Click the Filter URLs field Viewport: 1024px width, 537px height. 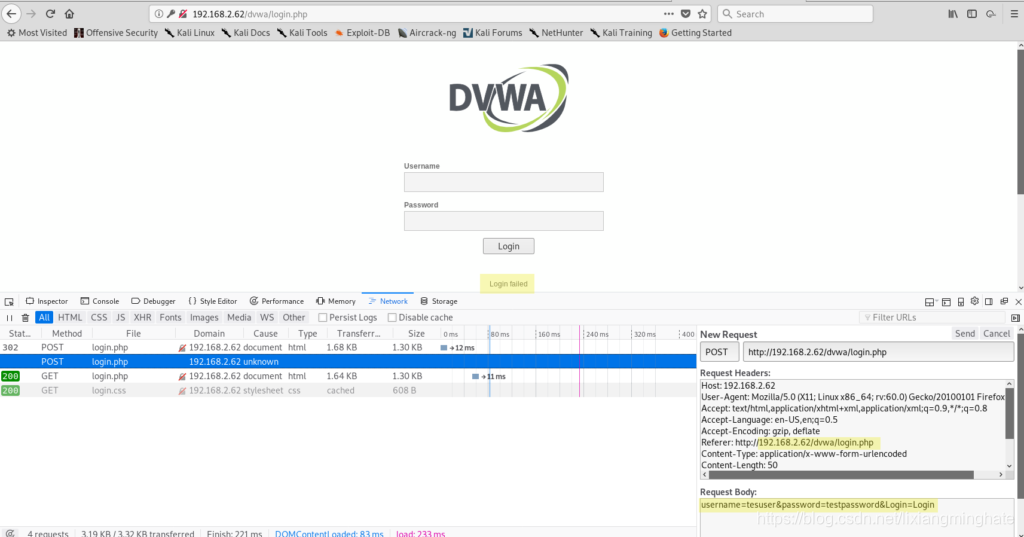[x=934, y=317]
